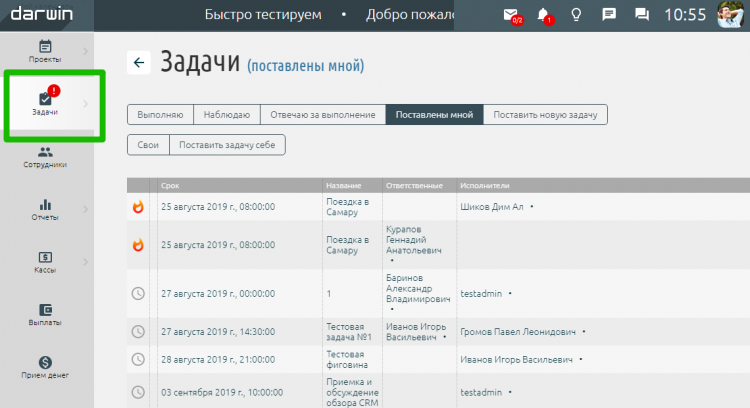This screenshot has height=408, width=750.
Task: Click Поставить задачу себе button
Action: 227,145
